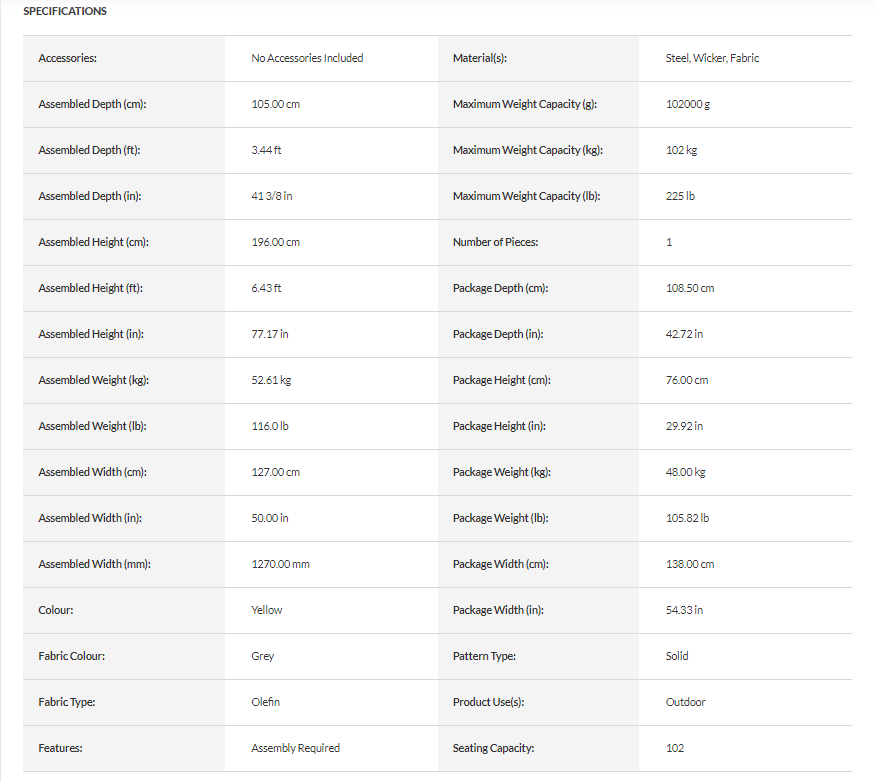876x782 pixels.
Task: Click the Maximum Weight Capacity (kg) label
Action: [530, 150]
